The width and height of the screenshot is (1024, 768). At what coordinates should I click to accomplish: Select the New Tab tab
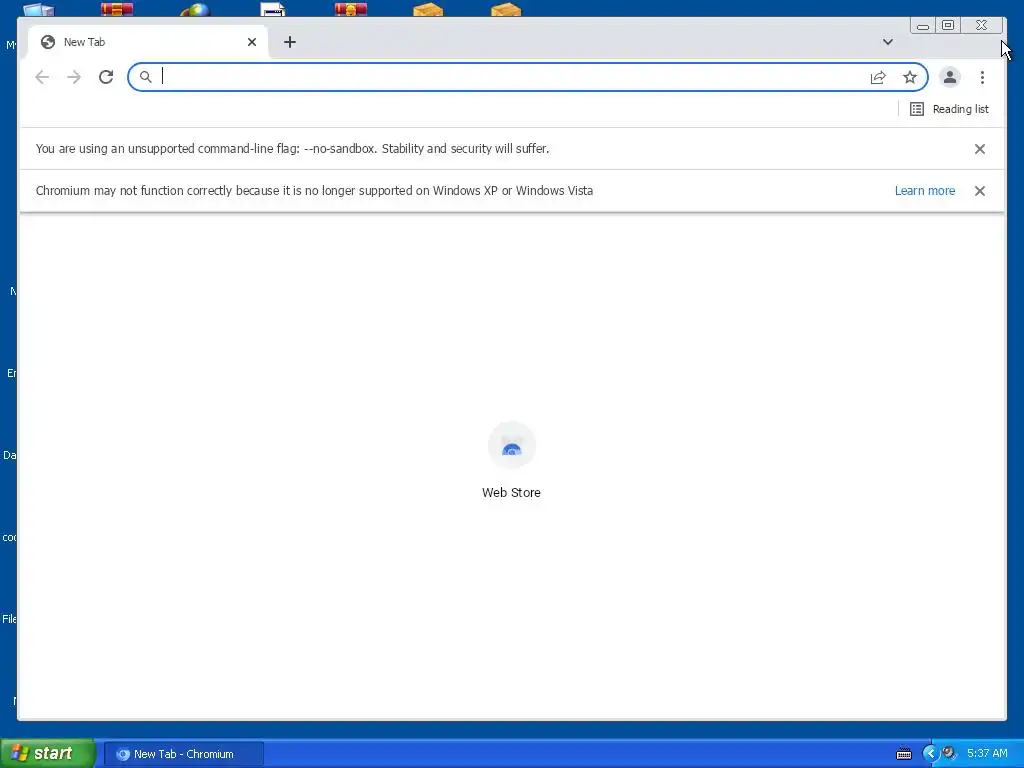pyautogui.click(x=148, y=42)
